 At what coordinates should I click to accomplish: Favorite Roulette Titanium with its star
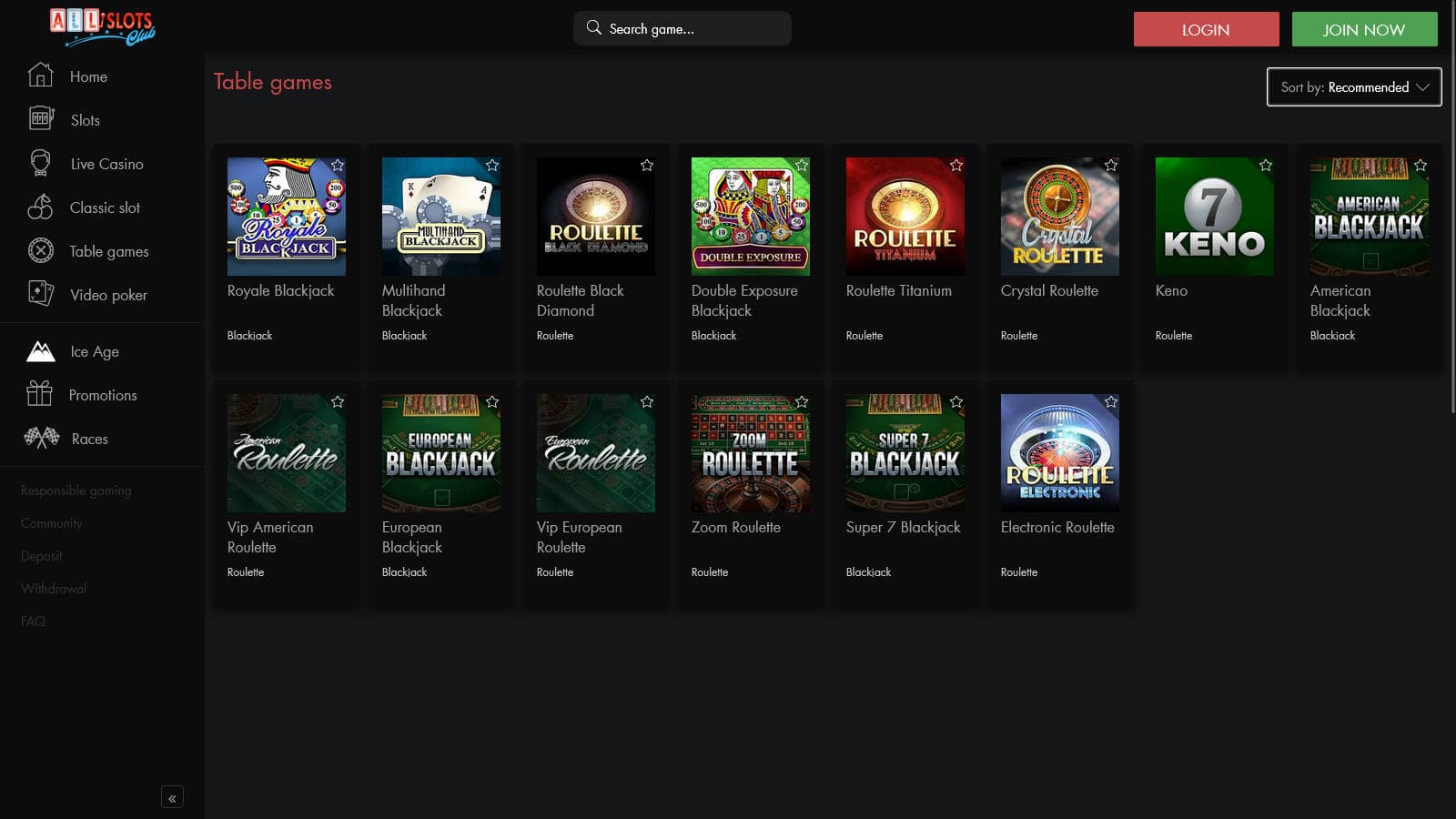(x=956, y=166)
